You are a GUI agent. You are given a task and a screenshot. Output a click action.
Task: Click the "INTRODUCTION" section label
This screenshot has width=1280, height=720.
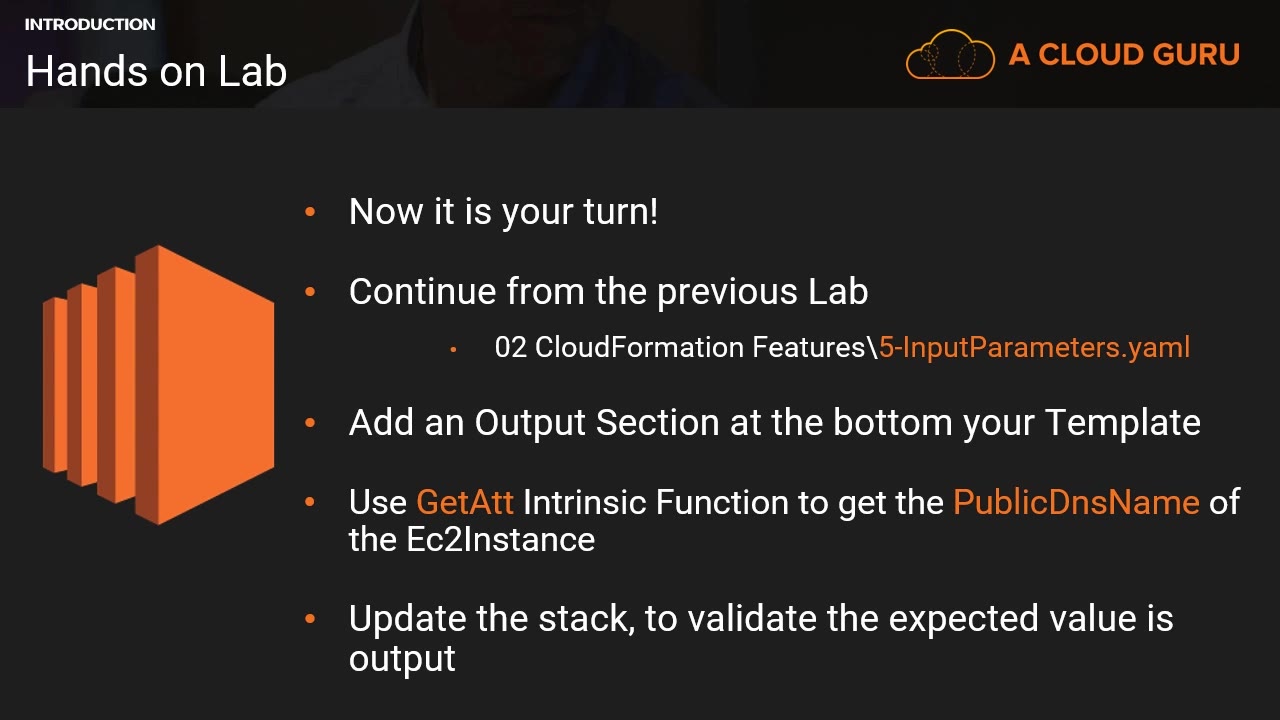(90, 24)
